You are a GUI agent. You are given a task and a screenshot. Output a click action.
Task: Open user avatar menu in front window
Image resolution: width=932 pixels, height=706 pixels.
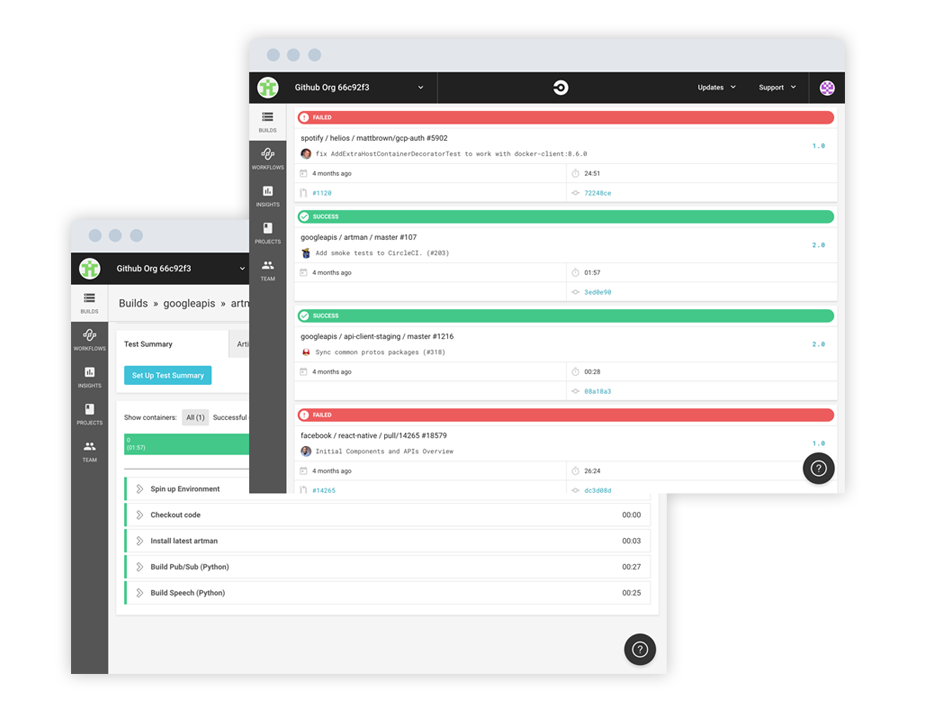point(827,87)
